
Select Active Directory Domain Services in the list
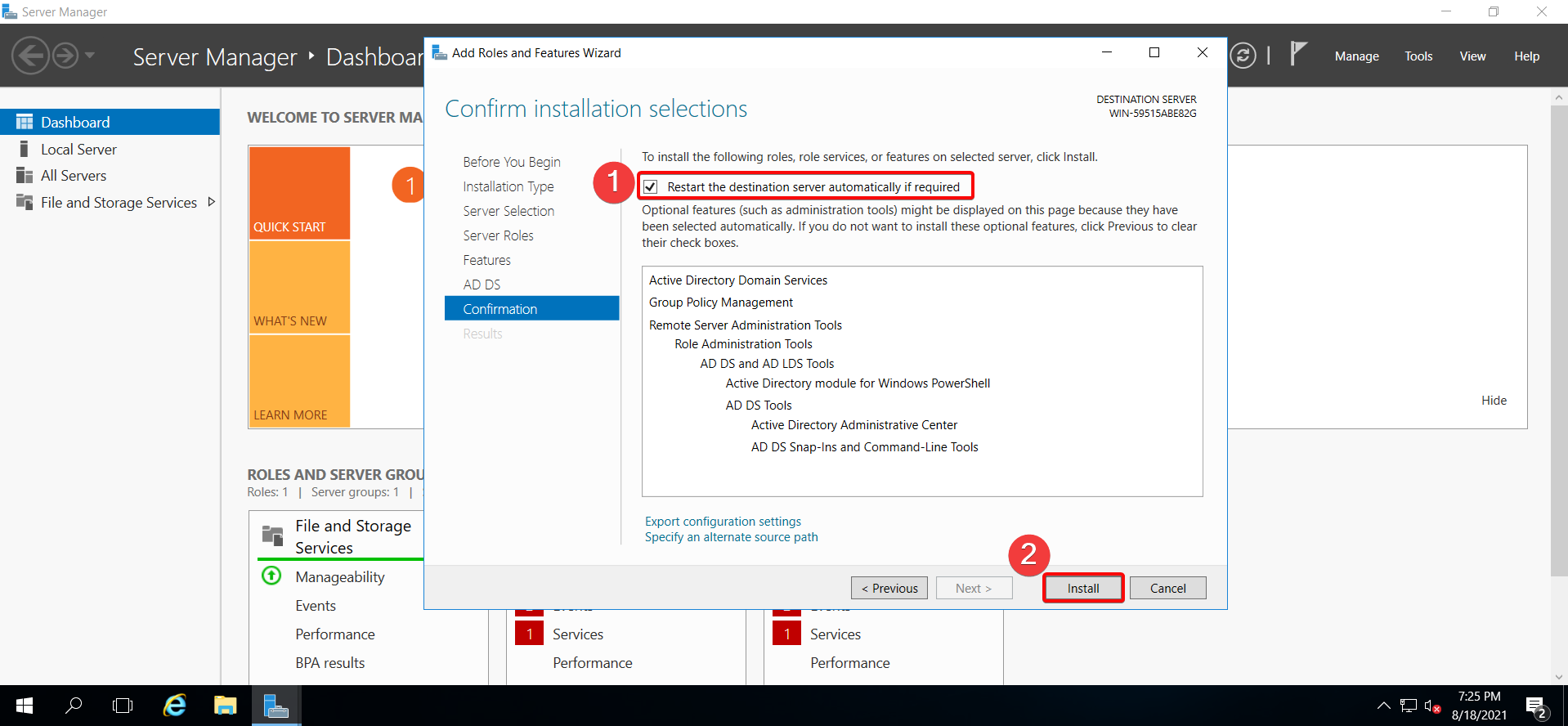pos(738,280)
